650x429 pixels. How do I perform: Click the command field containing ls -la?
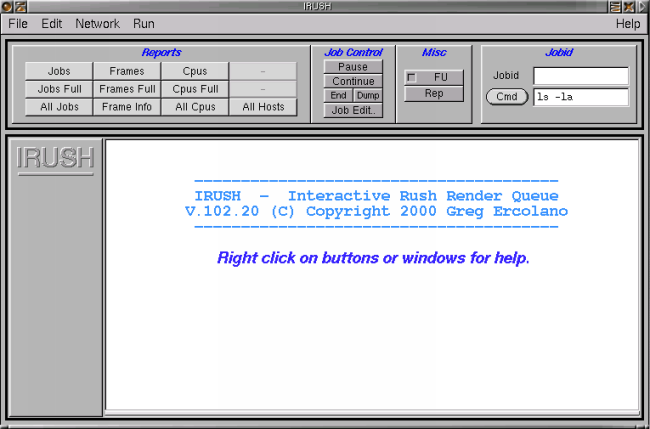[x=580, y=97]
